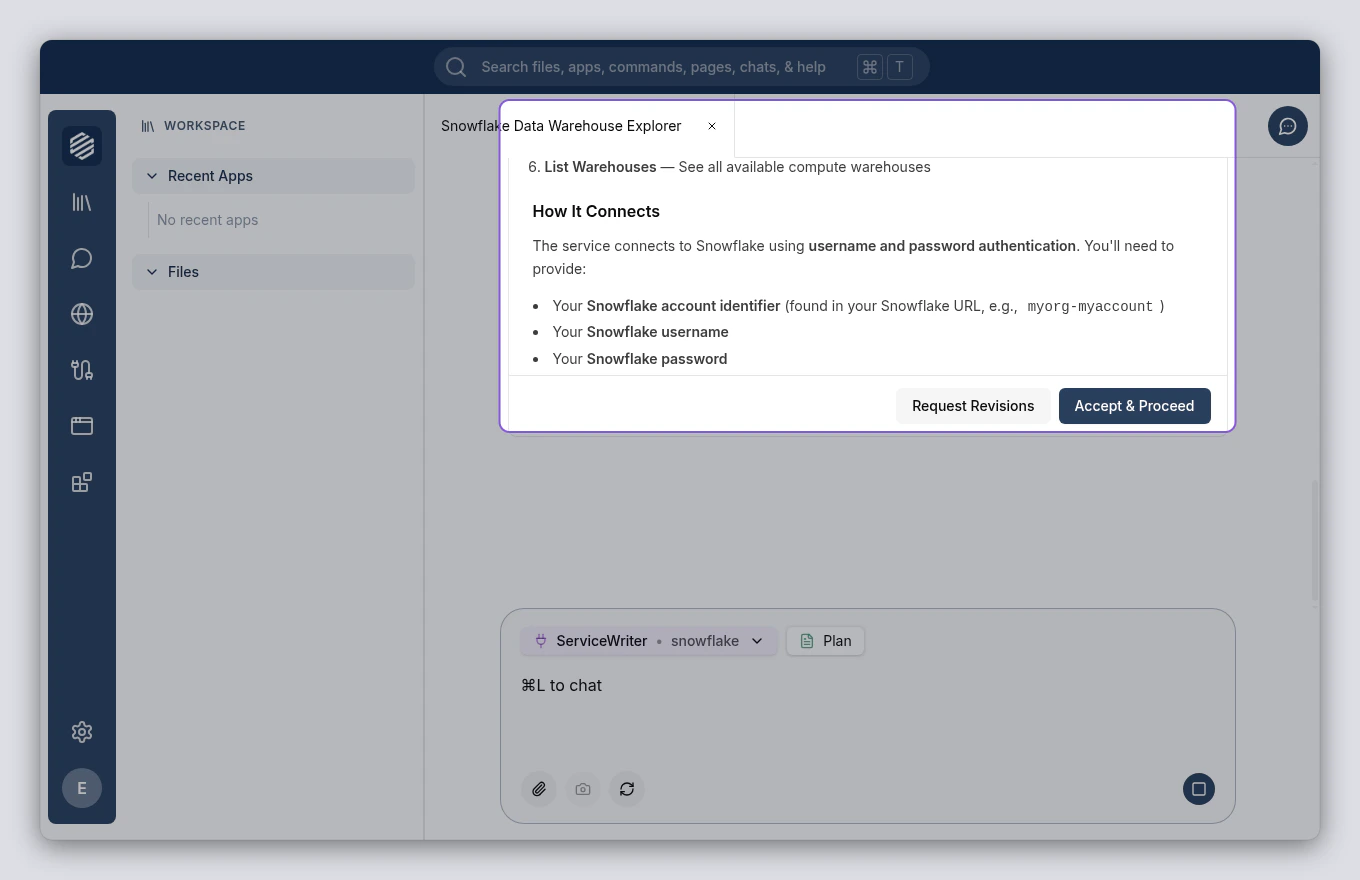This screenshot has height=880, width=1360.
Task: Click Accept & Proceed
Action: click(1135, 406)
